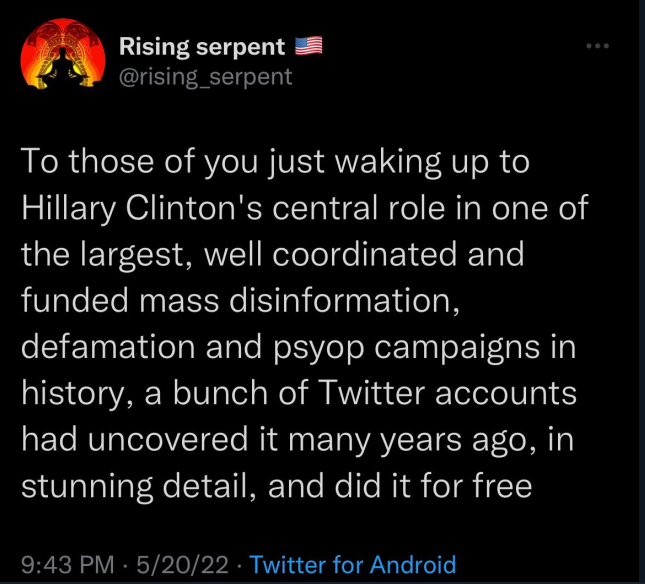The height and width of the screenshot is (584, 645).
Task: Click the American flag emoji beside name
Action: tap(309, 46)
